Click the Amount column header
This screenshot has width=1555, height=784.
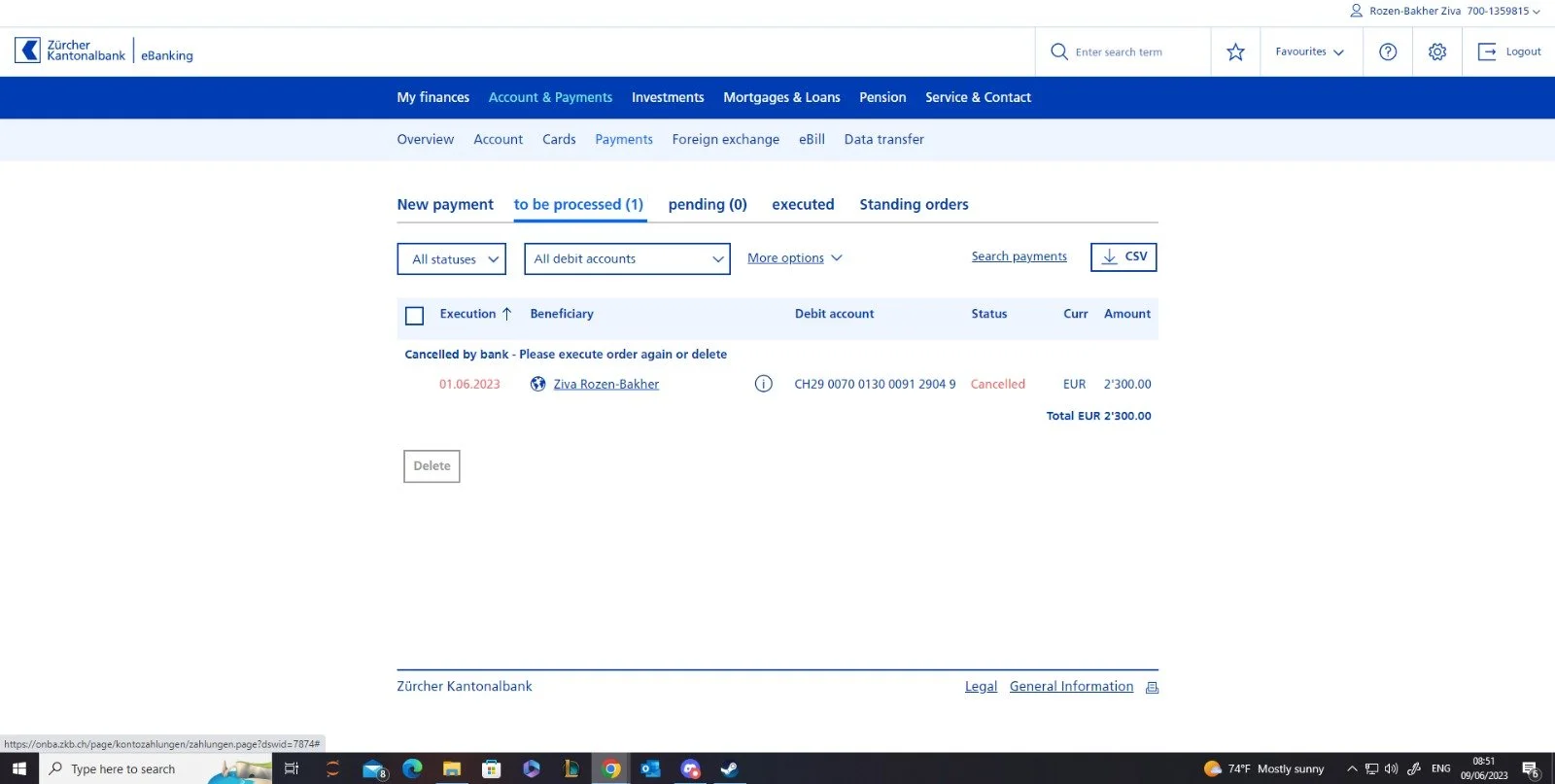(x=1127, y=314)
